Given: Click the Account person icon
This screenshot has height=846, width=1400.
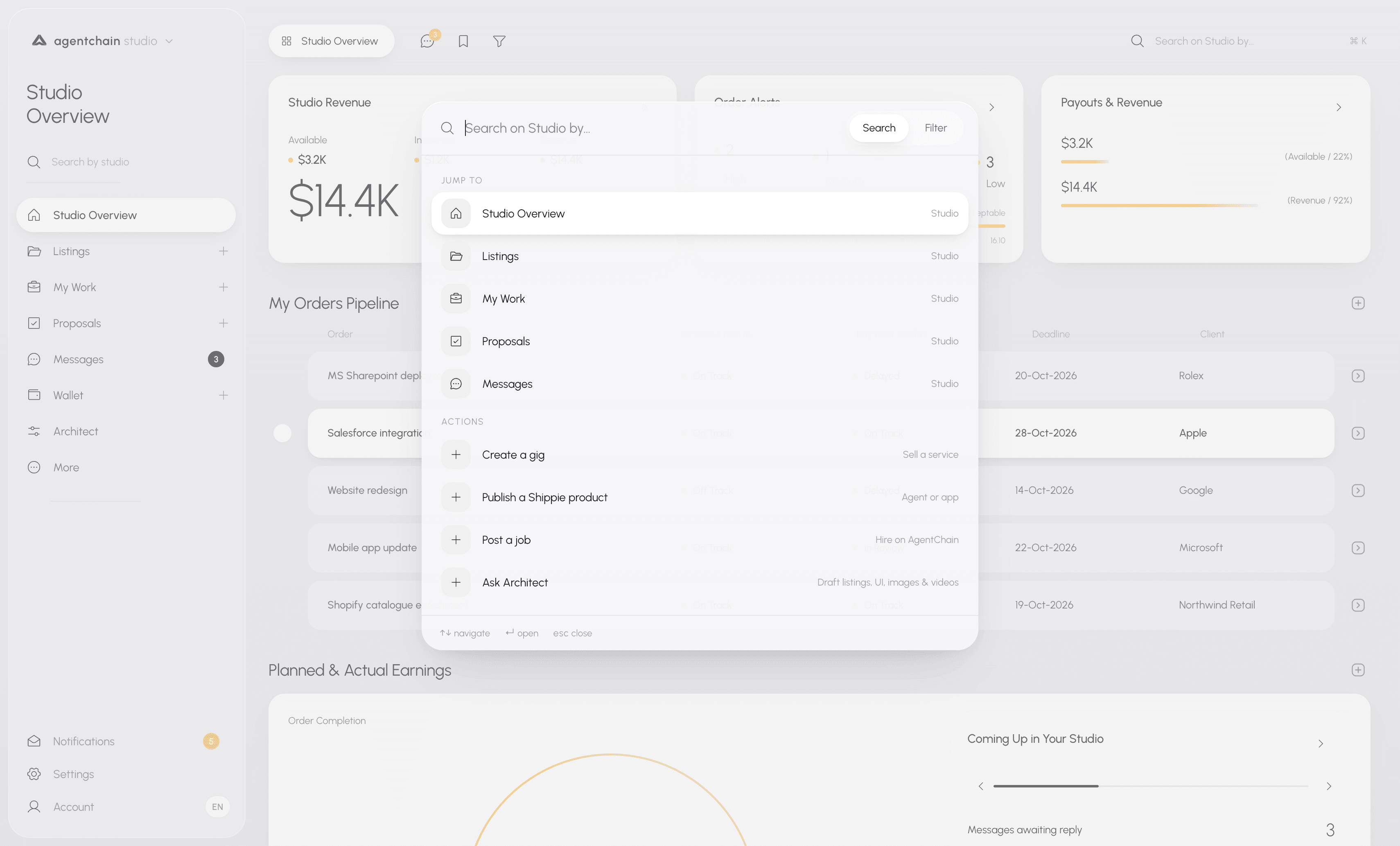Looking at the screenshot, I should [x=34, y=807].
